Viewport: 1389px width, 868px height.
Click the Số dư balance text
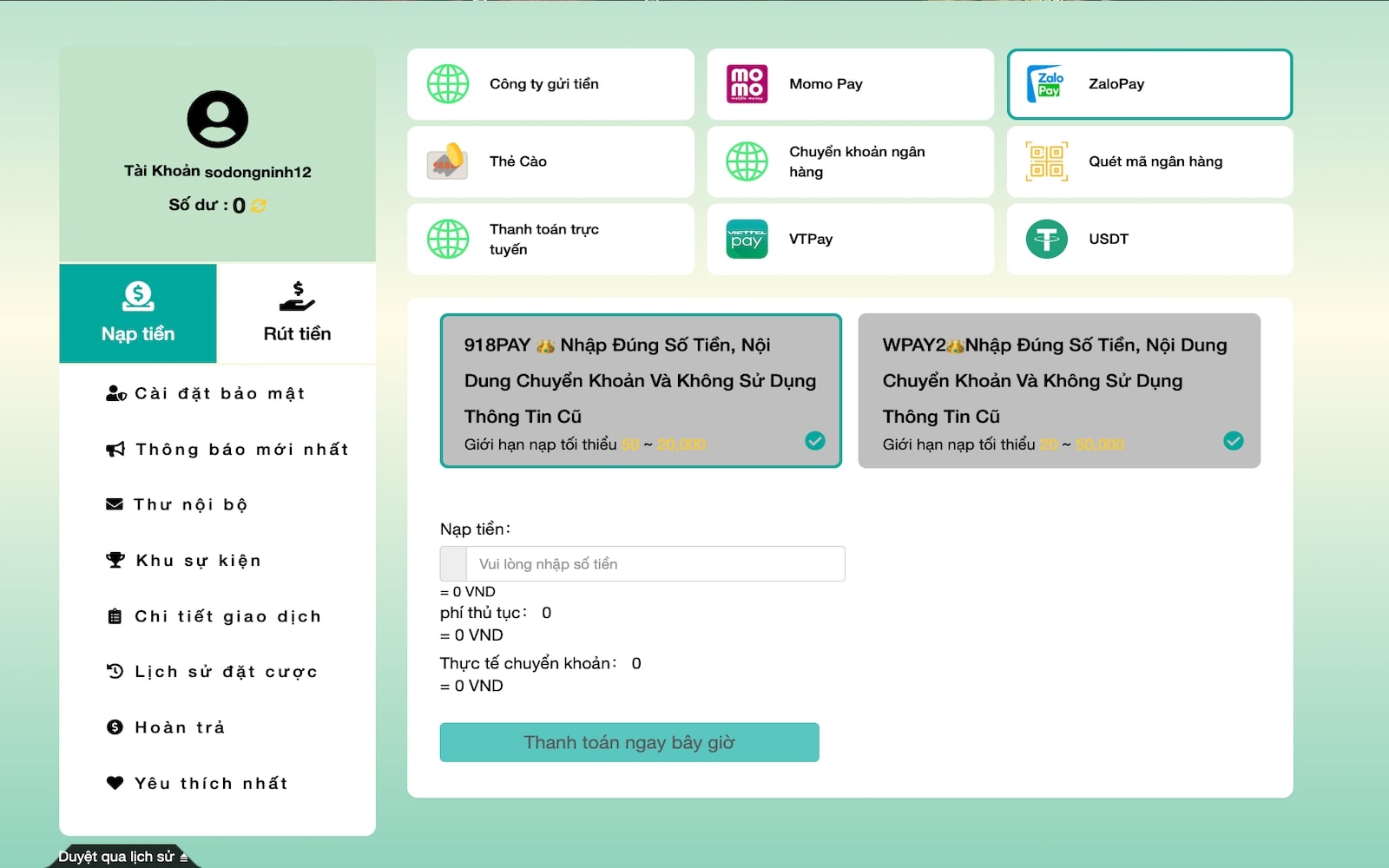[x=207, y=206]
